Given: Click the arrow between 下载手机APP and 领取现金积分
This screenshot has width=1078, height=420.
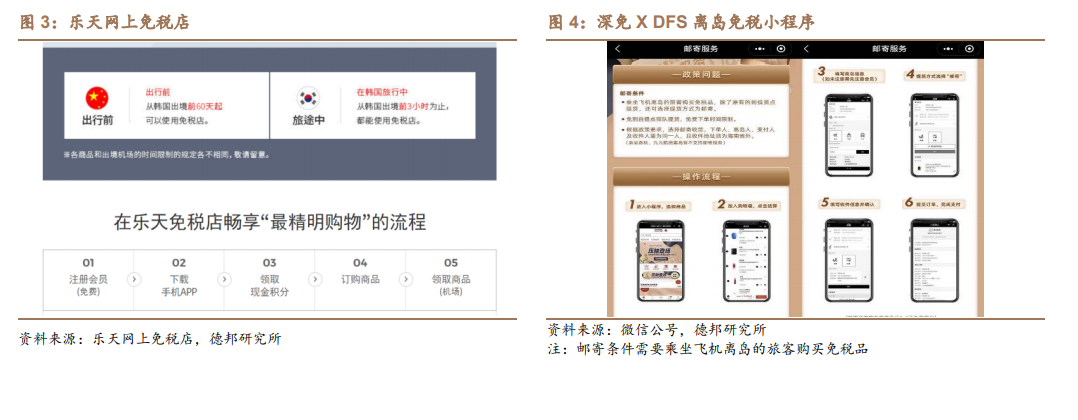Looking at the screenshot, I should (x=224, y=280).
